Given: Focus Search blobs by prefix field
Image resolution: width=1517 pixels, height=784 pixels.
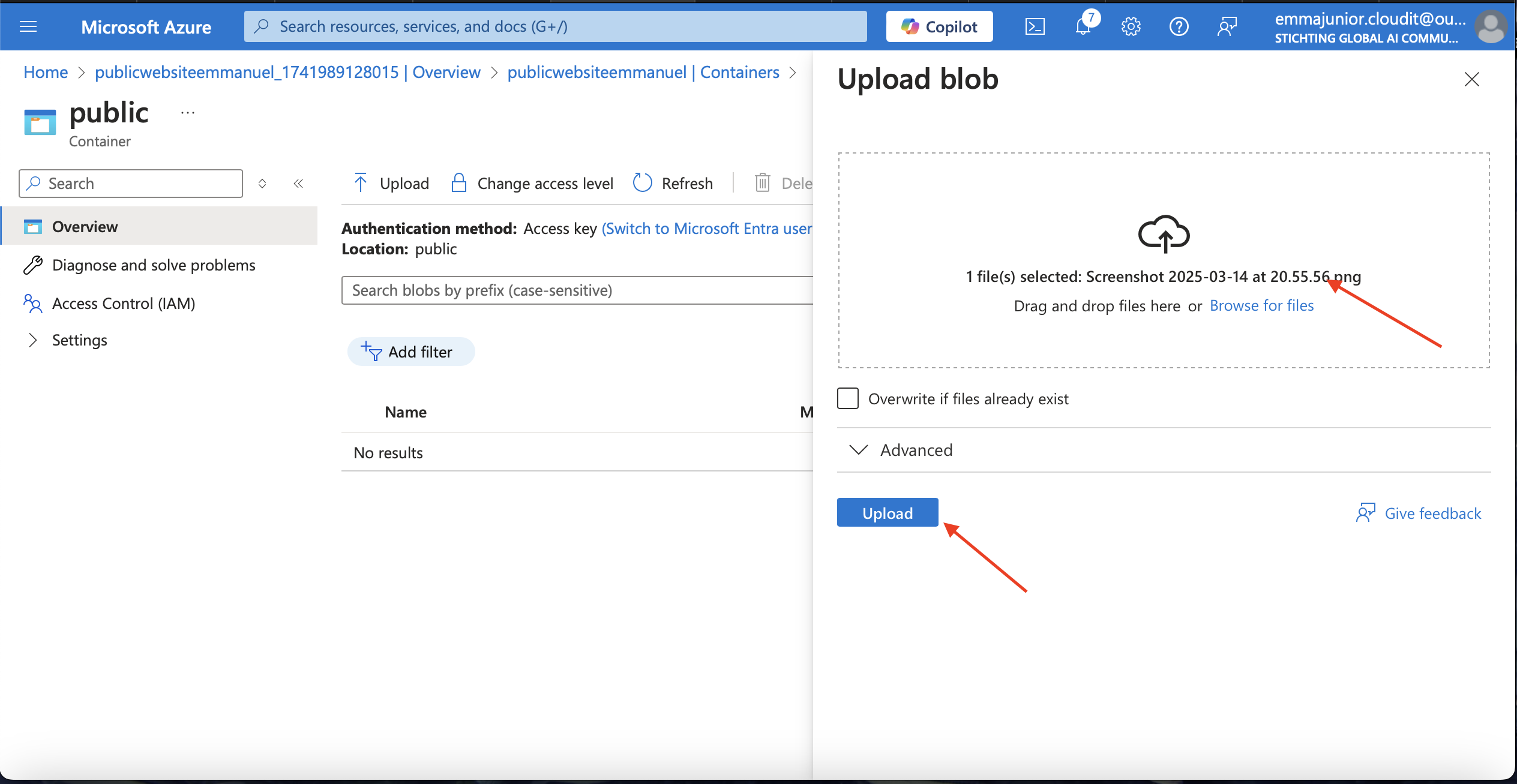Looking at the screenshot, I should (577, 290).
